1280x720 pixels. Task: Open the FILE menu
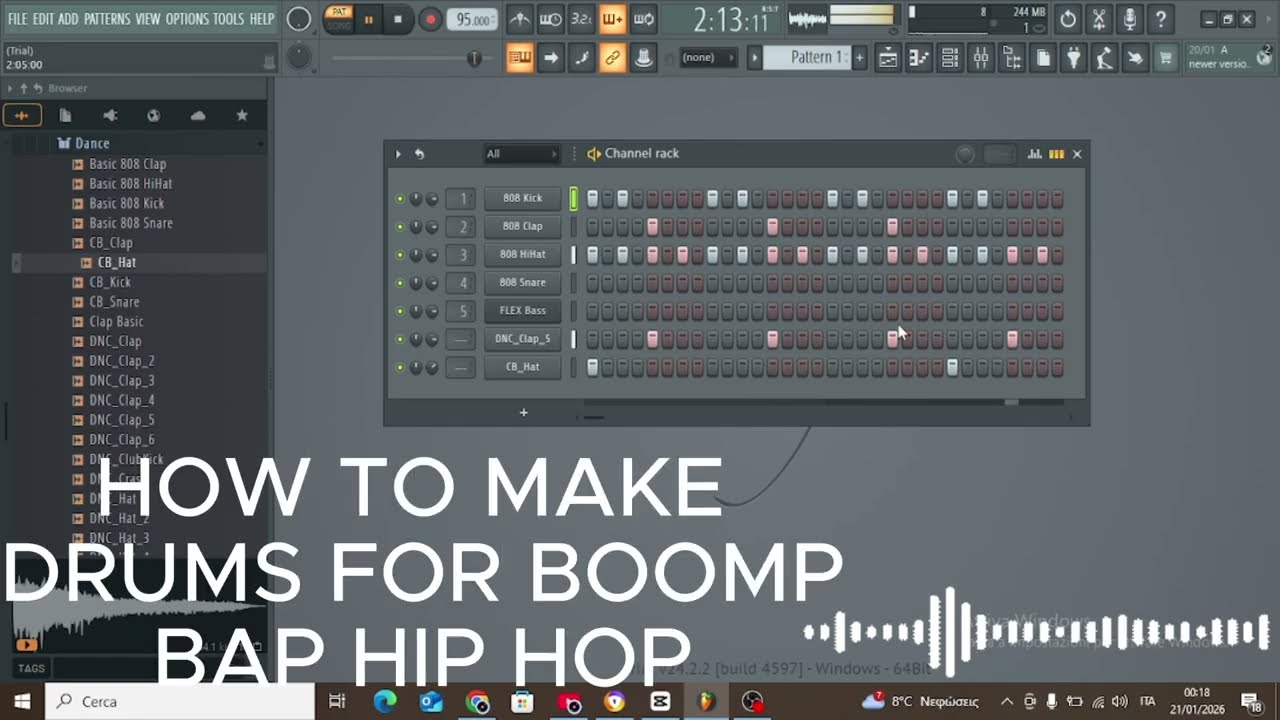tap(17, 19)
